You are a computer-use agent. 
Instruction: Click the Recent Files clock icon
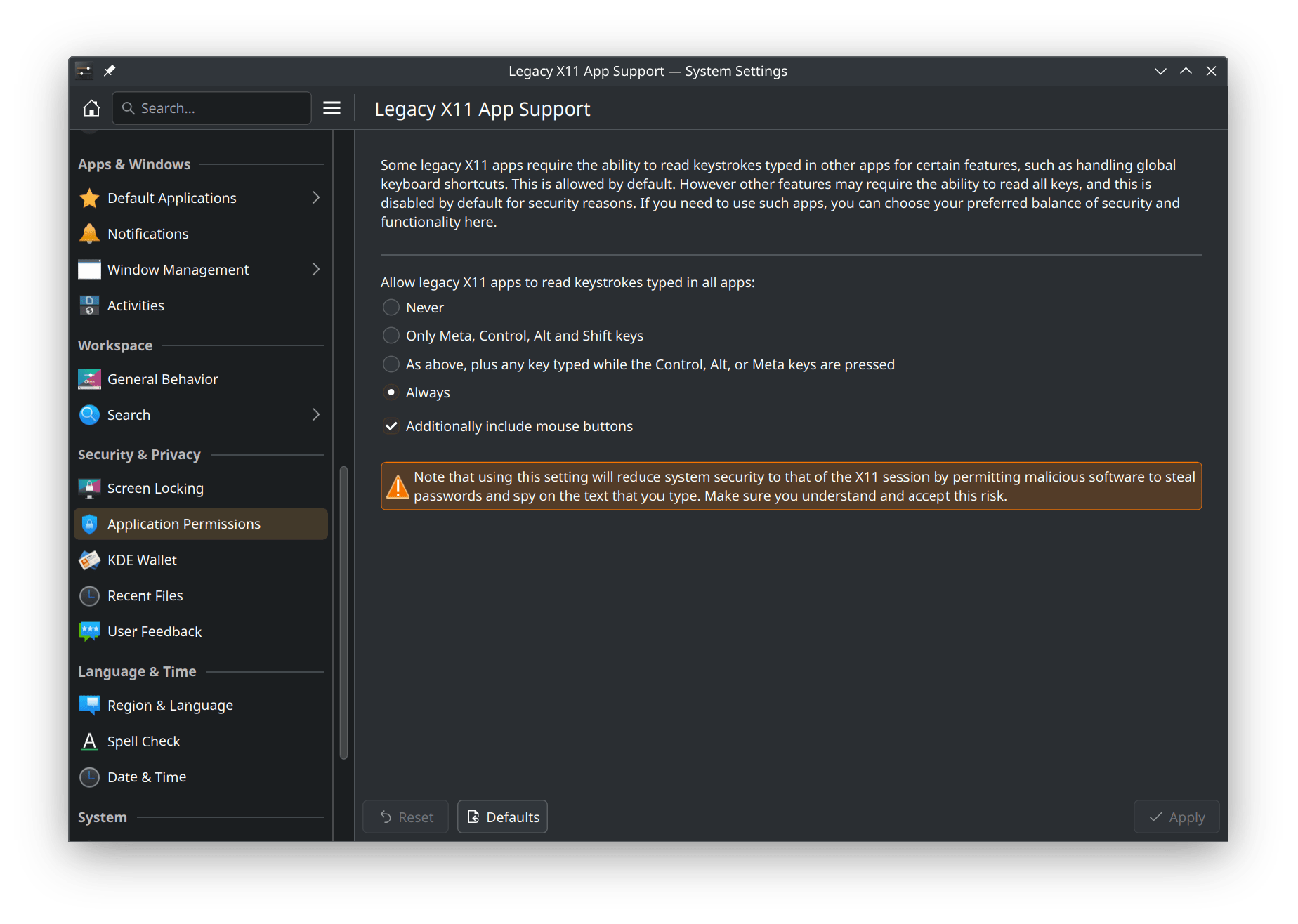[89, 595]
